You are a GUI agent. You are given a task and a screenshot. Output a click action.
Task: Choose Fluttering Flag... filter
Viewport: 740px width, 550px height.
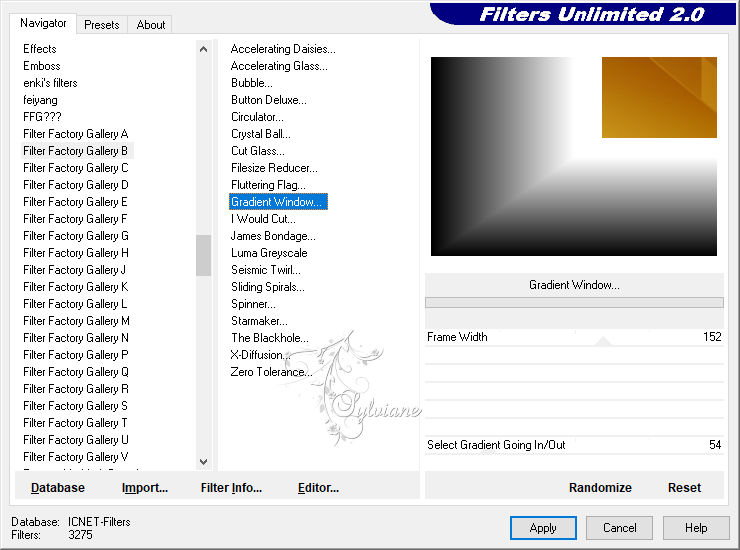coord(268,185)
